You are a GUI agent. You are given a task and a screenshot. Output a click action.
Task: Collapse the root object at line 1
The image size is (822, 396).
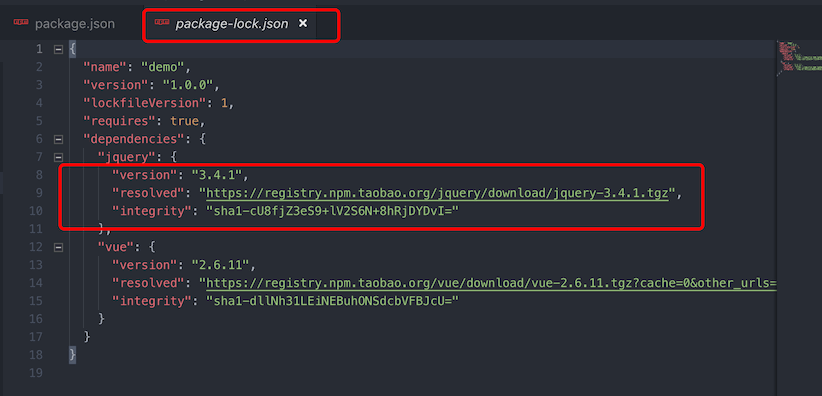(58, 50)
